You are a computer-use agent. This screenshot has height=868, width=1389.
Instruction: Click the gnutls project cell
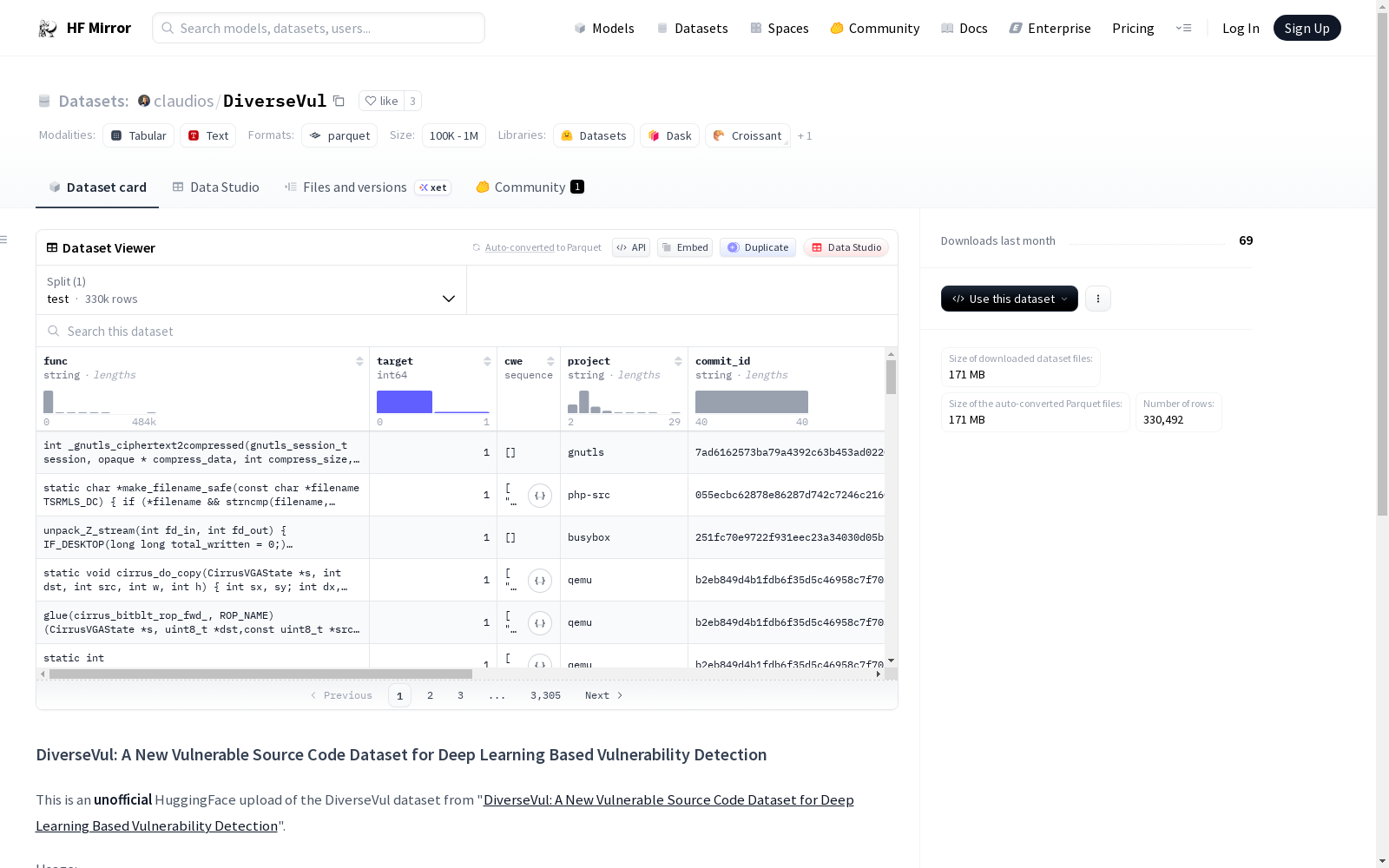tap(624, 452)
